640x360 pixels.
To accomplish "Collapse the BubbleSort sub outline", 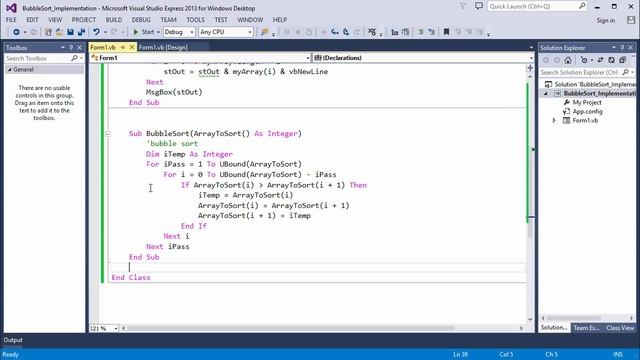I will [x=108, y=133].
